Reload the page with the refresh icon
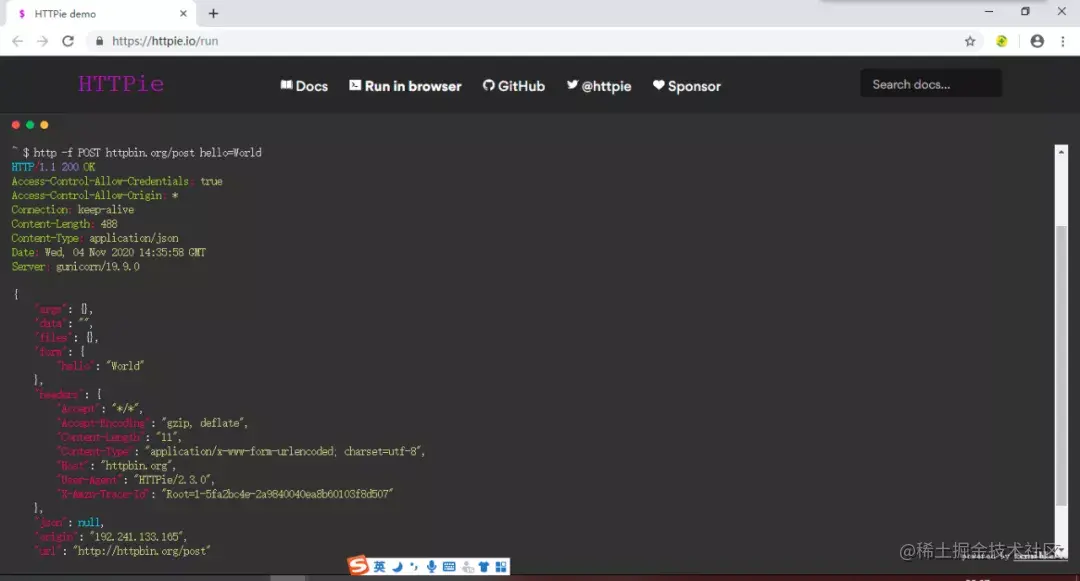Image resolution: width=1080 pixels, height=581 pixels. point(68,41)
